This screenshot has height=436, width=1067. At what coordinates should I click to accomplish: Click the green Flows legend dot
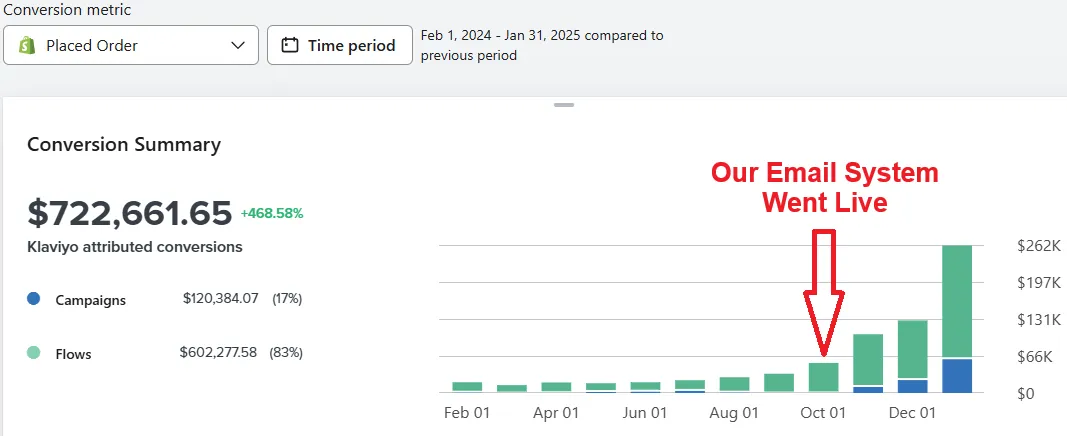[34, 353]
